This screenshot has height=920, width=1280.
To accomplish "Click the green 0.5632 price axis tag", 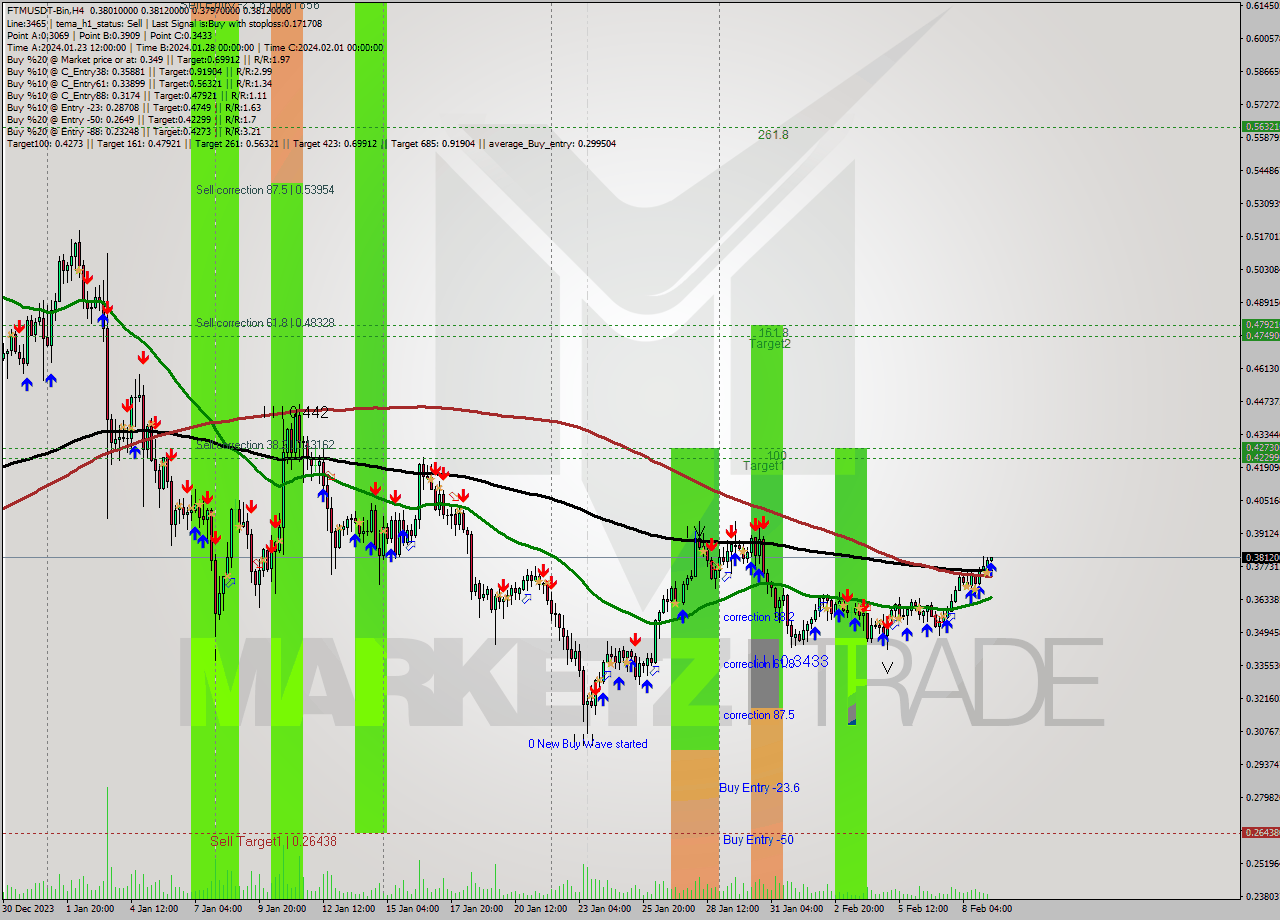I will [x=1261, y=127].
